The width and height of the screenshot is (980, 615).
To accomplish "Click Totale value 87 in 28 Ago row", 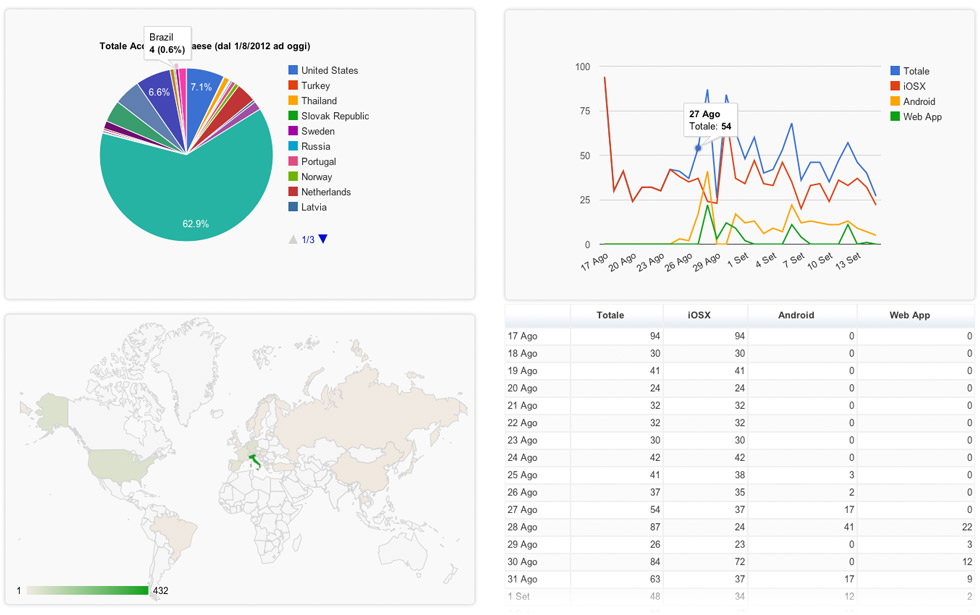I will 655,527.
